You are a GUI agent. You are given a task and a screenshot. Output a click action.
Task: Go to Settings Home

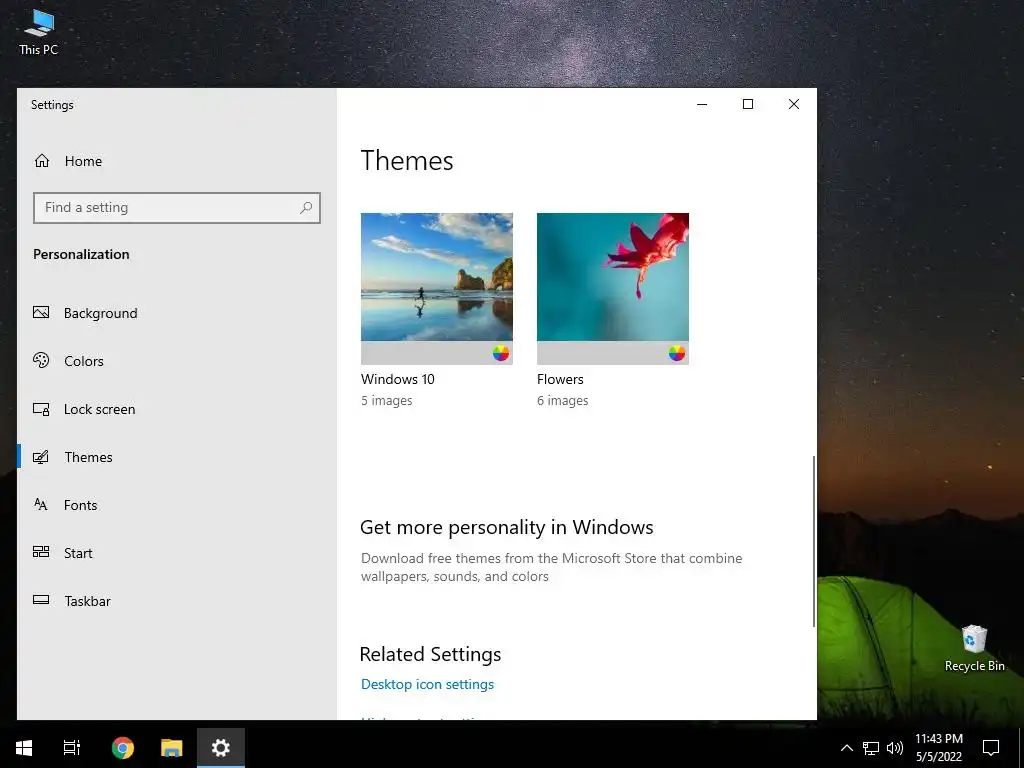click(x=176, y=161)
